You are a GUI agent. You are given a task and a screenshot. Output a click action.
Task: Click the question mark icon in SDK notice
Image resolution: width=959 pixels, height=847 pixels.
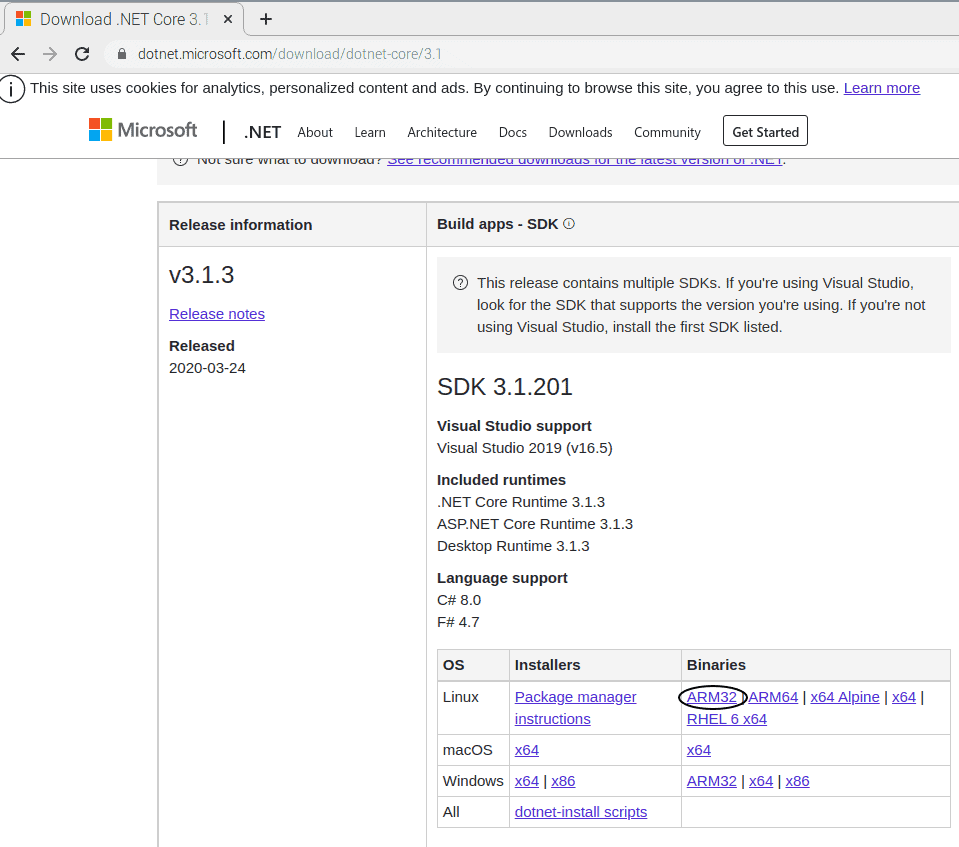(460, 283)
